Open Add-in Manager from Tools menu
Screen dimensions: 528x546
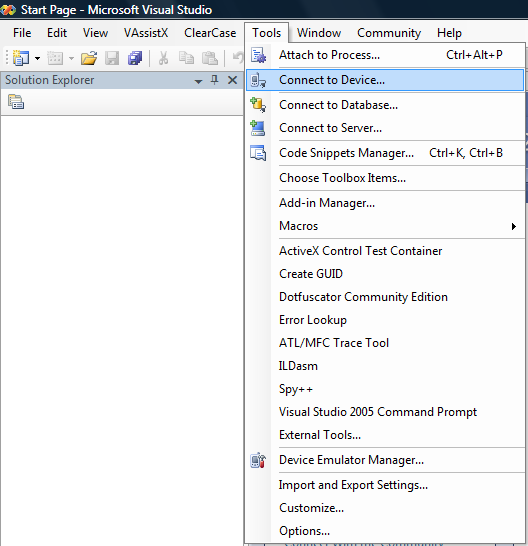coord(385,203)
